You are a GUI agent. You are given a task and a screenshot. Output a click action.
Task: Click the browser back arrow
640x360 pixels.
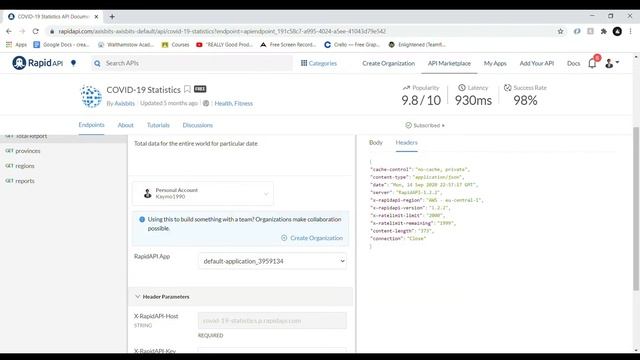tap(9, 31)
